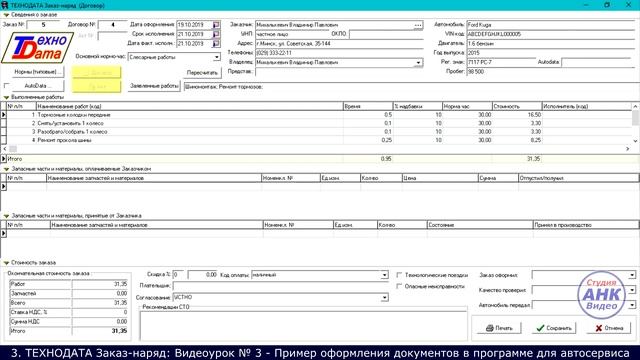Select row marker for Снять/установить 1 колесо

(x=4, y=123)
